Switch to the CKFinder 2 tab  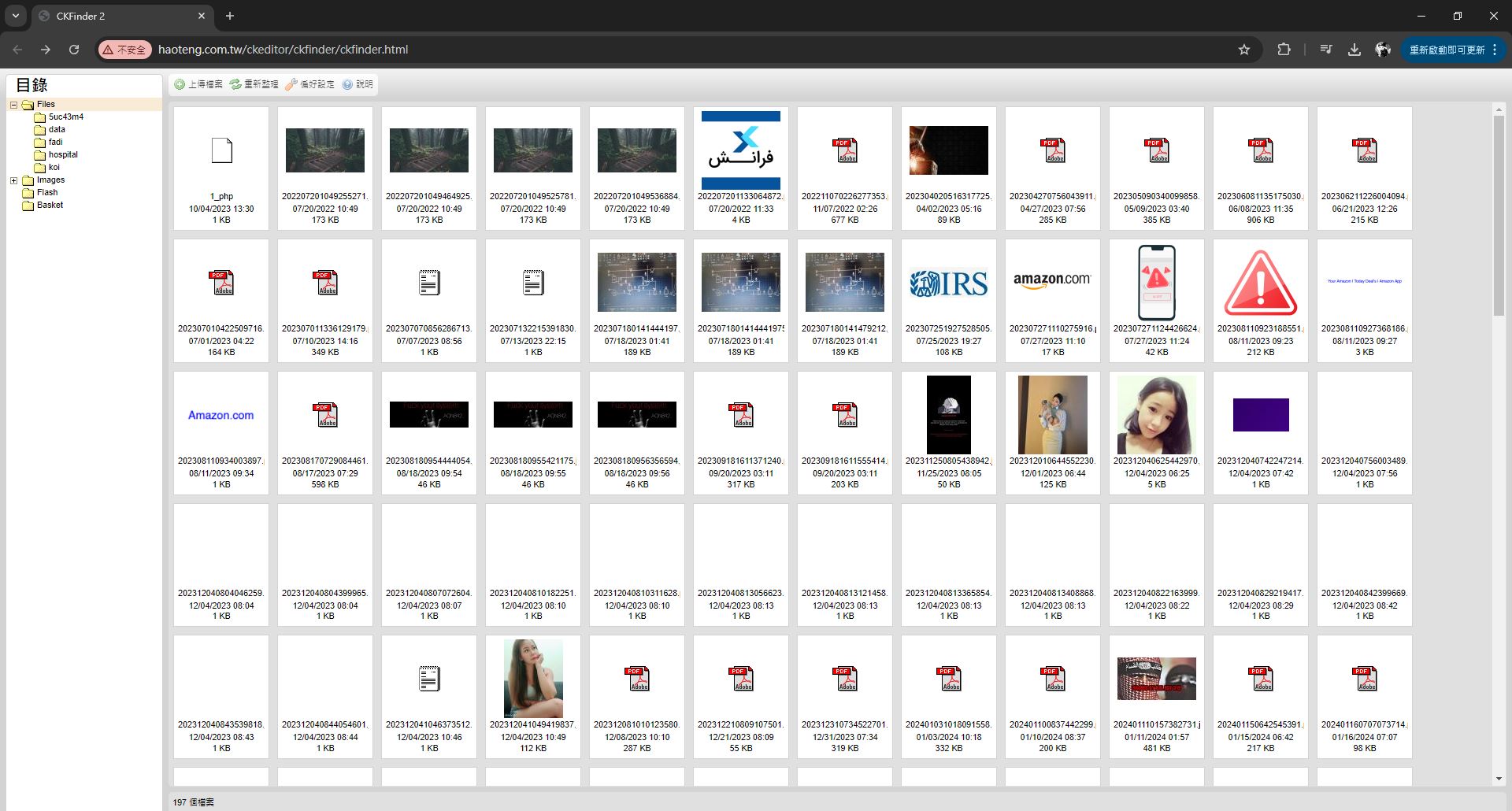pyautogui.click(x=122, y=16)
